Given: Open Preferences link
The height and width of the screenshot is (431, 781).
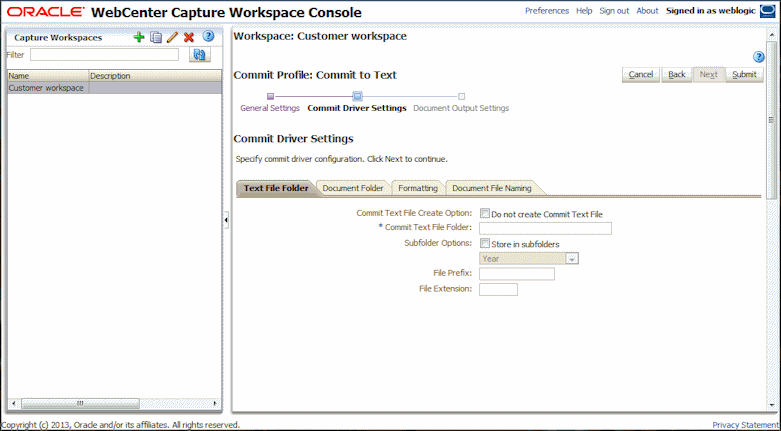Looking at the screenshot, I should click(547, 11).
